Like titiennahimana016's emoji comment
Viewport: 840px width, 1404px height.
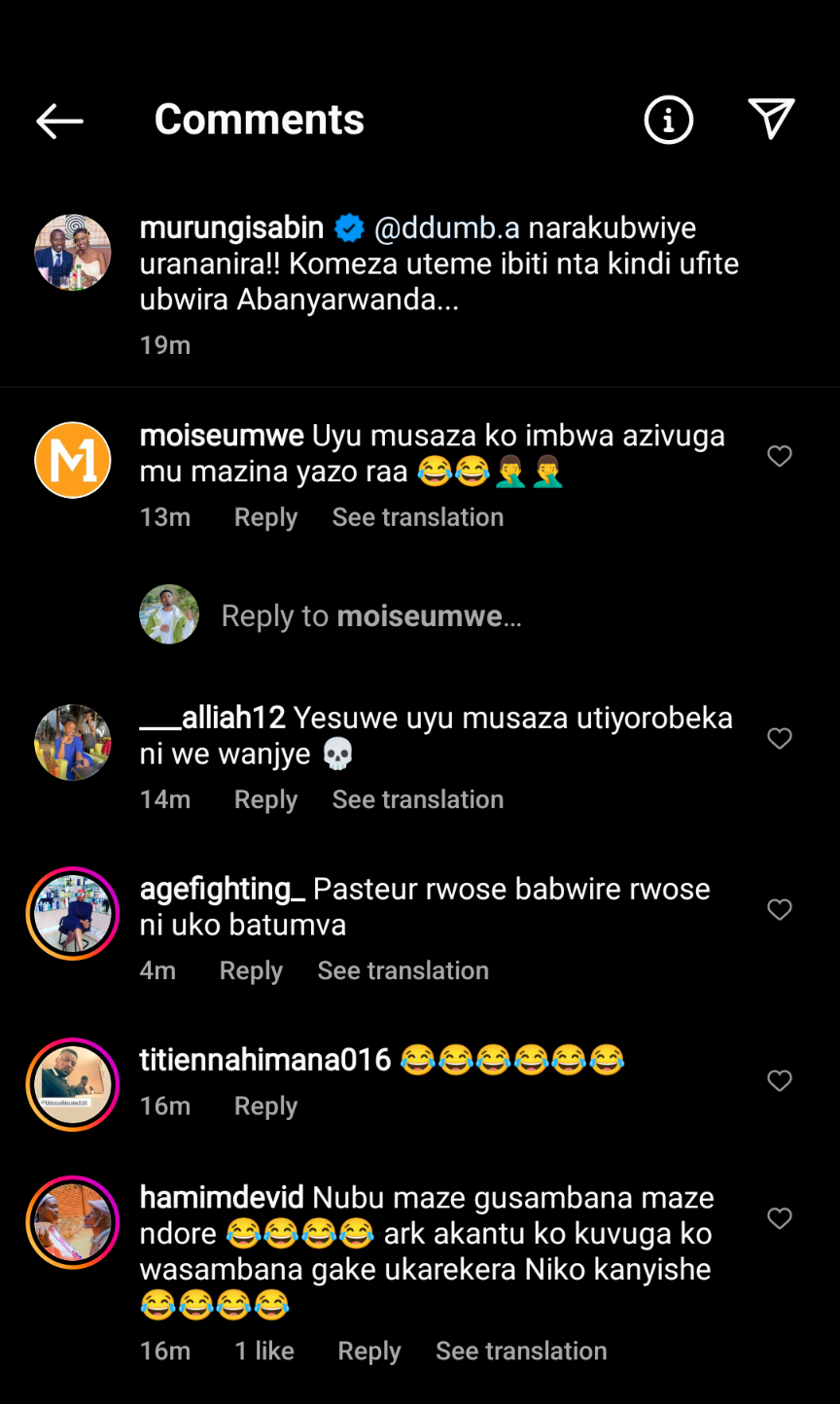(780, 1080)
